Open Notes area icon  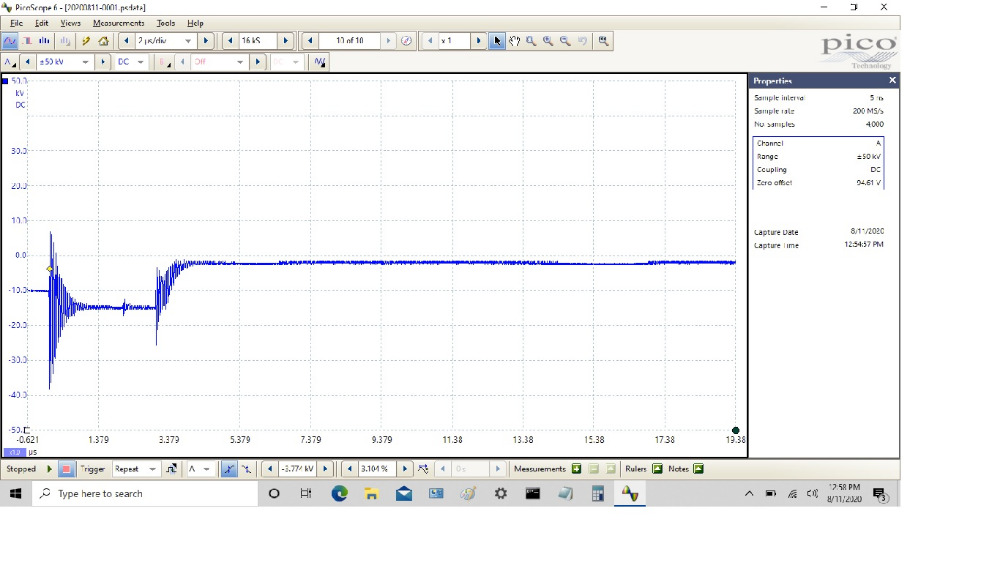698,469
